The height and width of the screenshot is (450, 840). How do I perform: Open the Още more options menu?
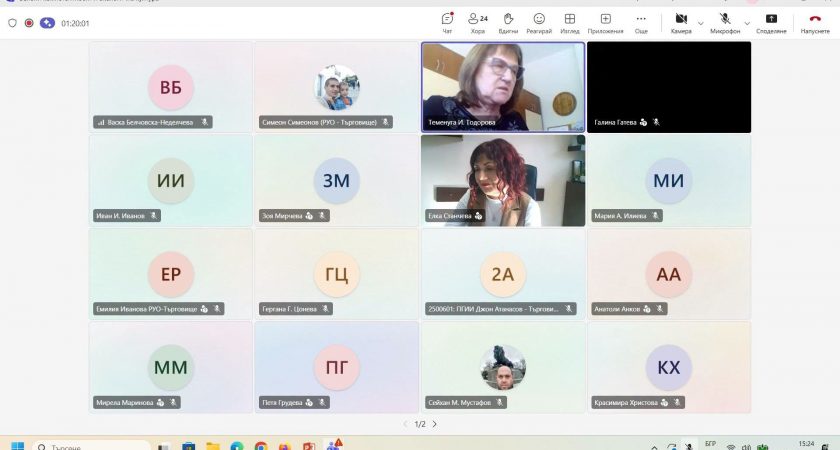pyautogui.click(x=641, y=23)
